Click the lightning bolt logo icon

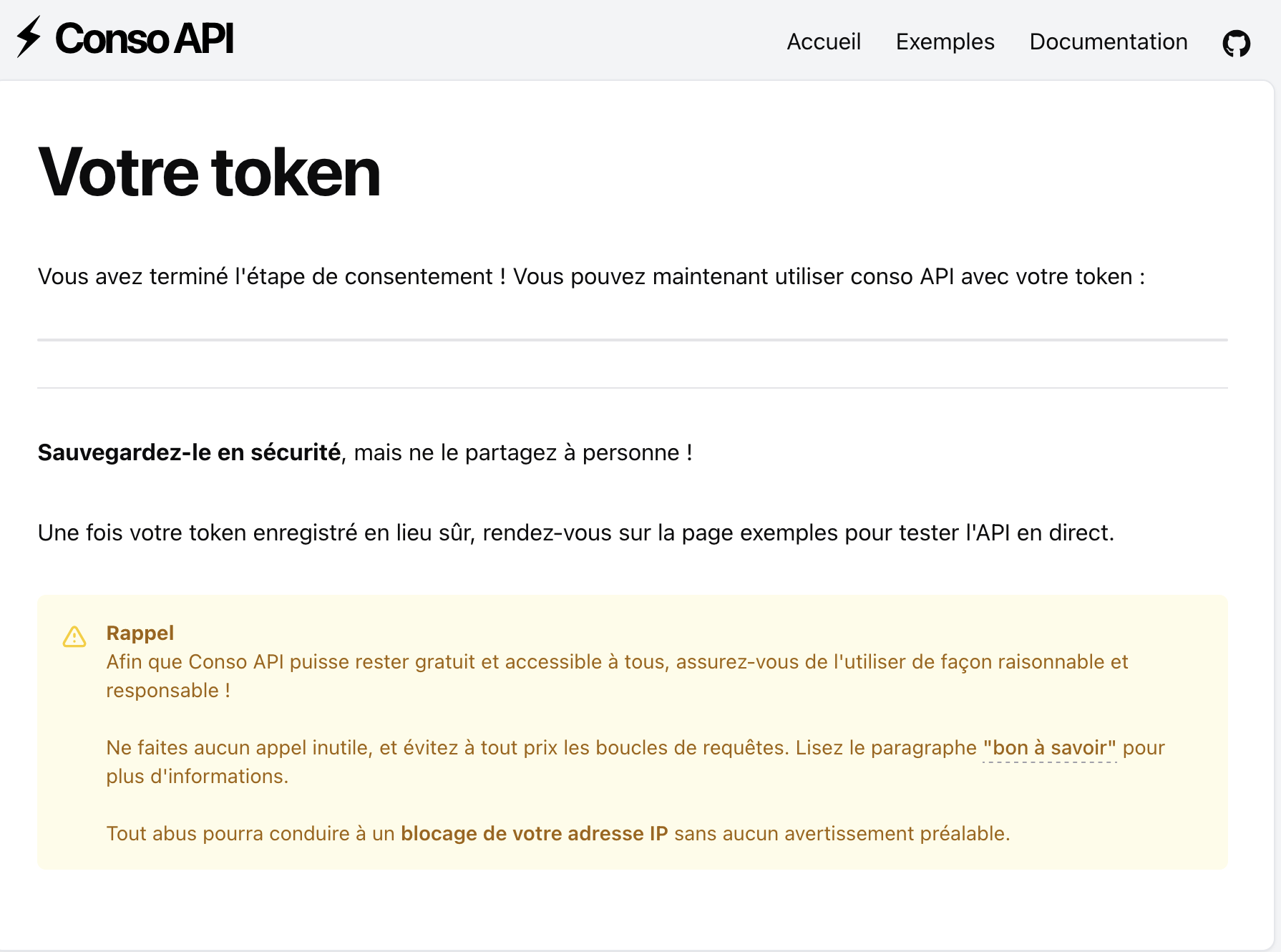click(29, 37)
